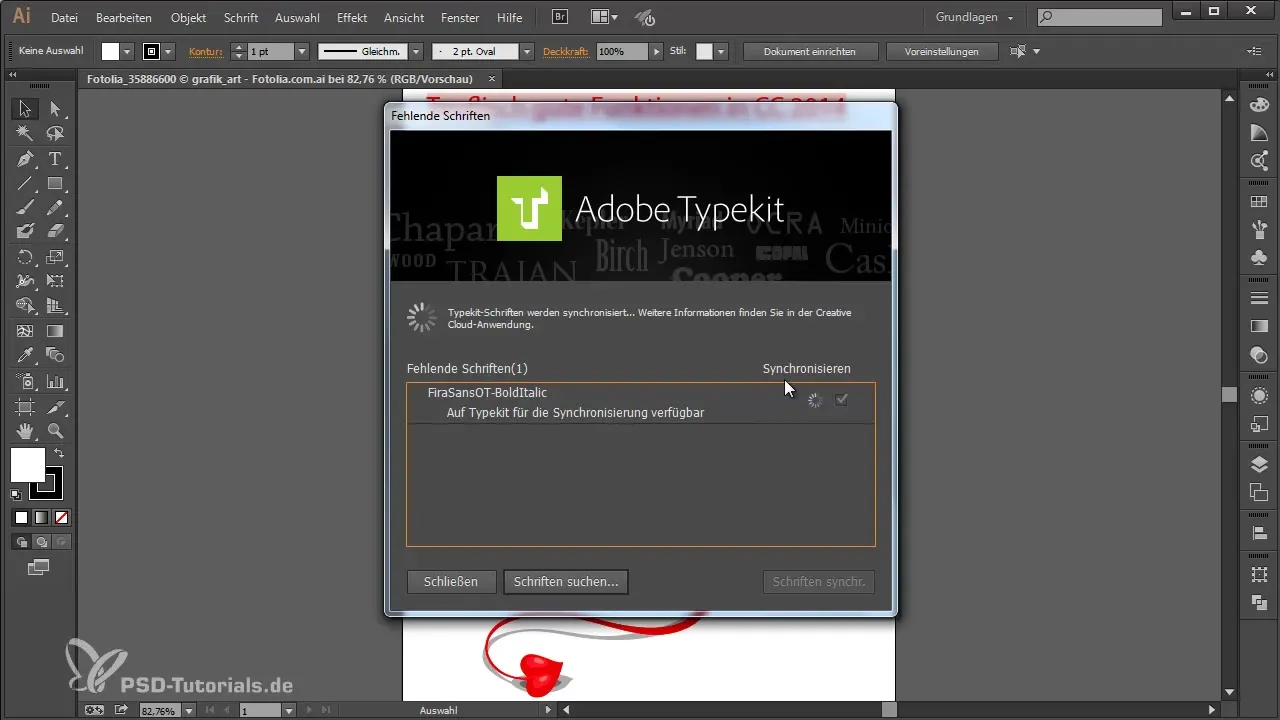Open the Objekt menu
Viewport: 1280px width, 720px height.
point(190,18)
